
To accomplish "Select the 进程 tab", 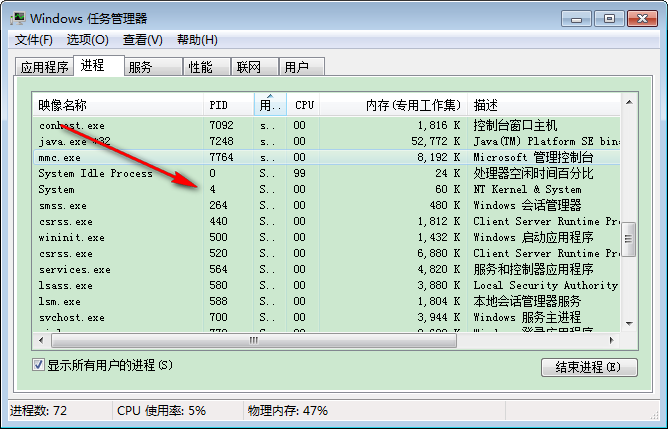I will 99,66.
